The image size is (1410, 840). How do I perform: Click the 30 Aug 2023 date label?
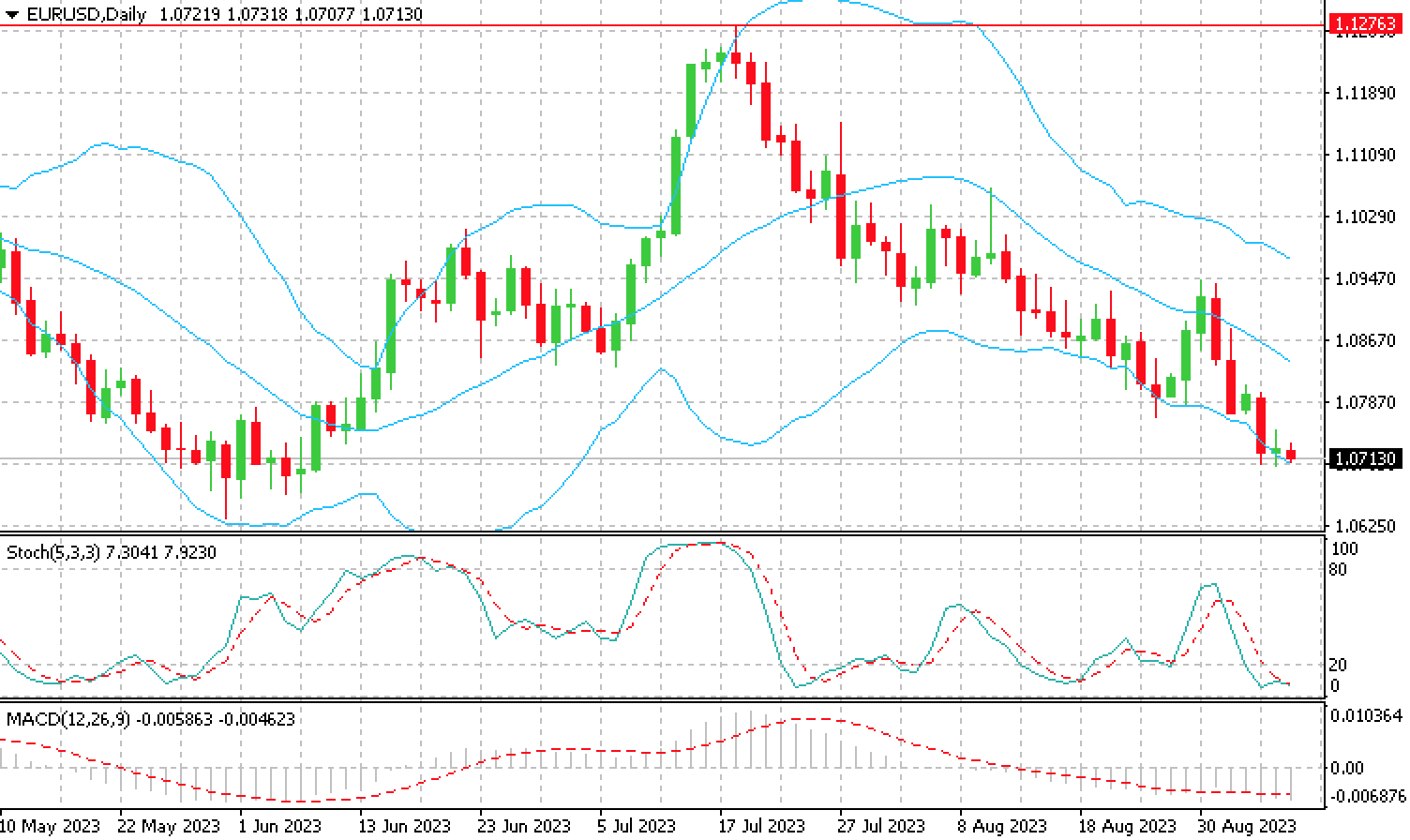1247,826
